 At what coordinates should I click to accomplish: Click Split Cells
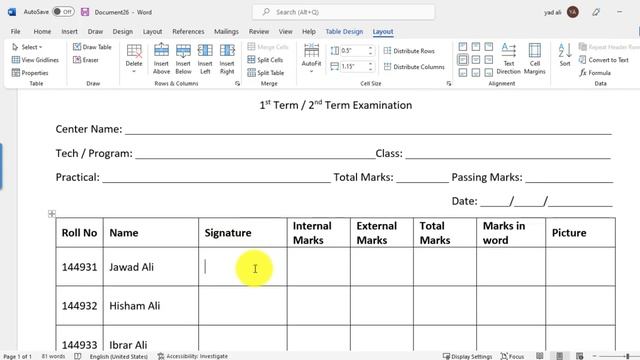tap(265, 60)
